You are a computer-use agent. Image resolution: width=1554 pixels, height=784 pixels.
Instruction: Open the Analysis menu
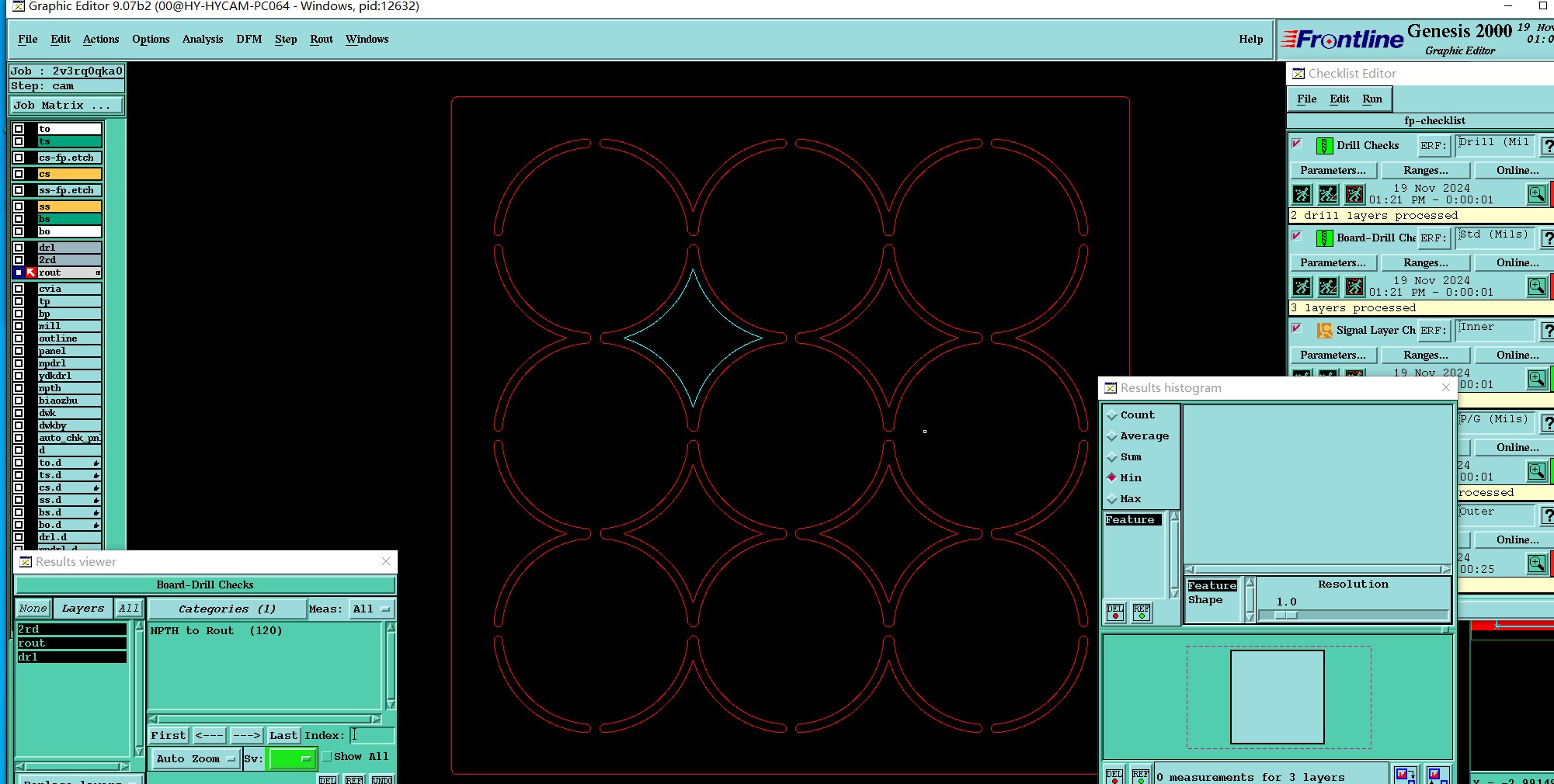click(203, 39)
